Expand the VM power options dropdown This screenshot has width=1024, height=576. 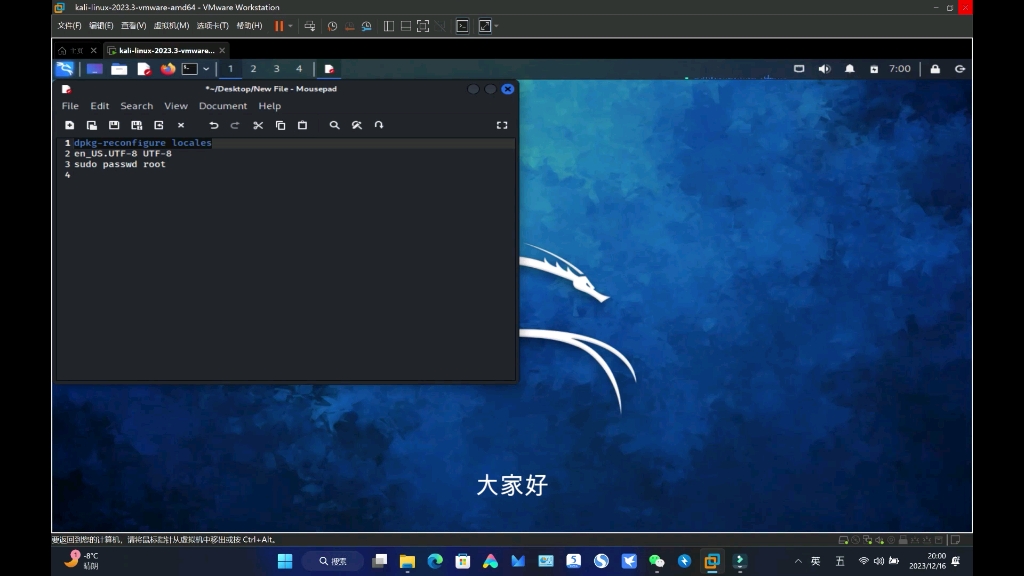pos(291,26)
